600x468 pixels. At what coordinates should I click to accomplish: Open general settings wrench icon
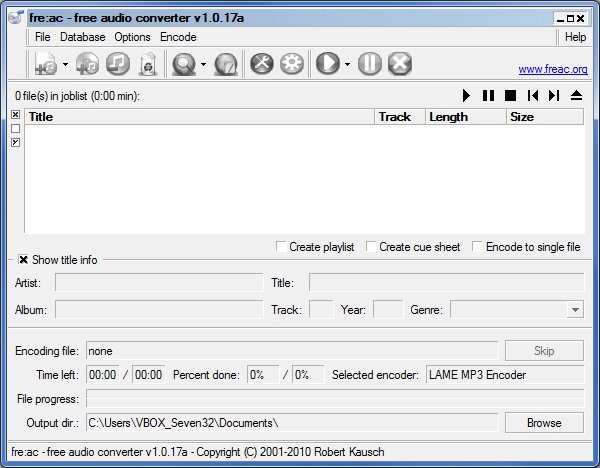262,63
